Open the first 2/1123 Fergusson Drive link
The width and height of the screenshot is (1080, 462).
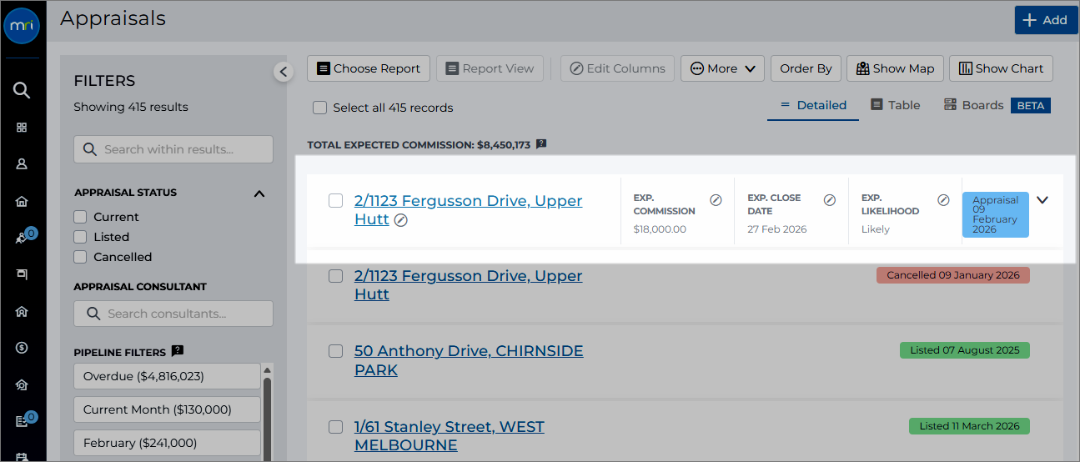468,210
